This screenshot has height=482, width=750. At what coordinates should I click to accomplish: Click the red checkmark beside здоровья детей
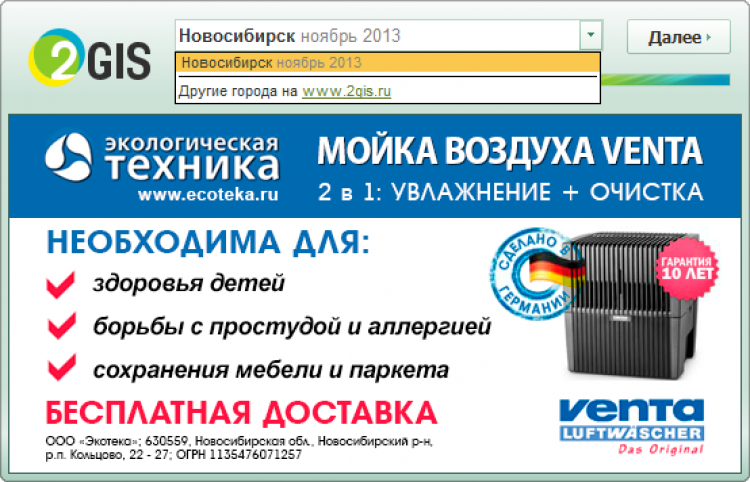pos(61,285)
